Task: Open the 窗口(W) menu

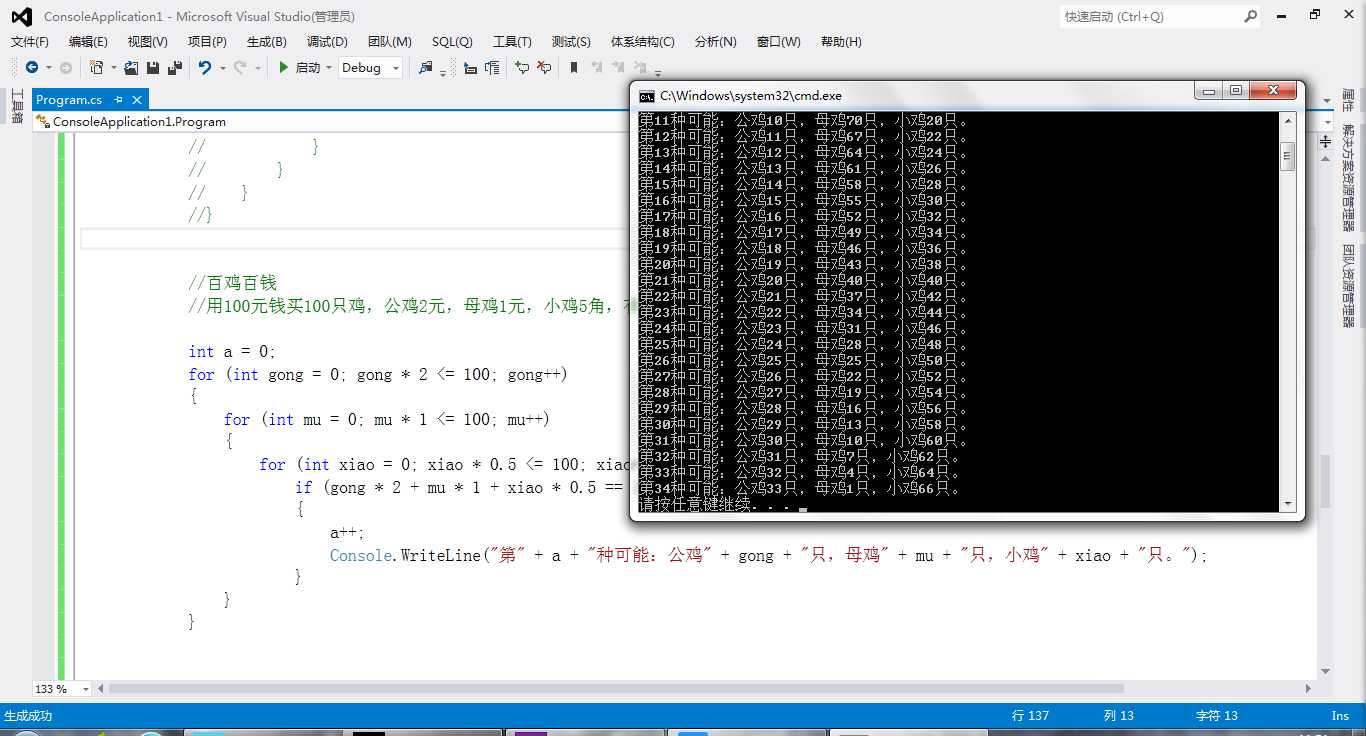Action: point(779,41)
